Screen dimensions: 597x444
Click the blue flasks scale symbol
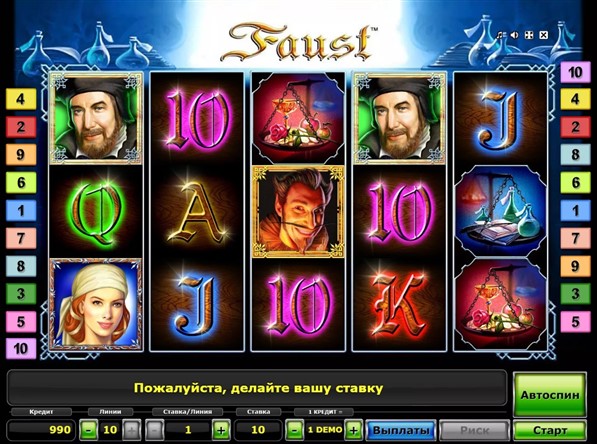point(501,212)
